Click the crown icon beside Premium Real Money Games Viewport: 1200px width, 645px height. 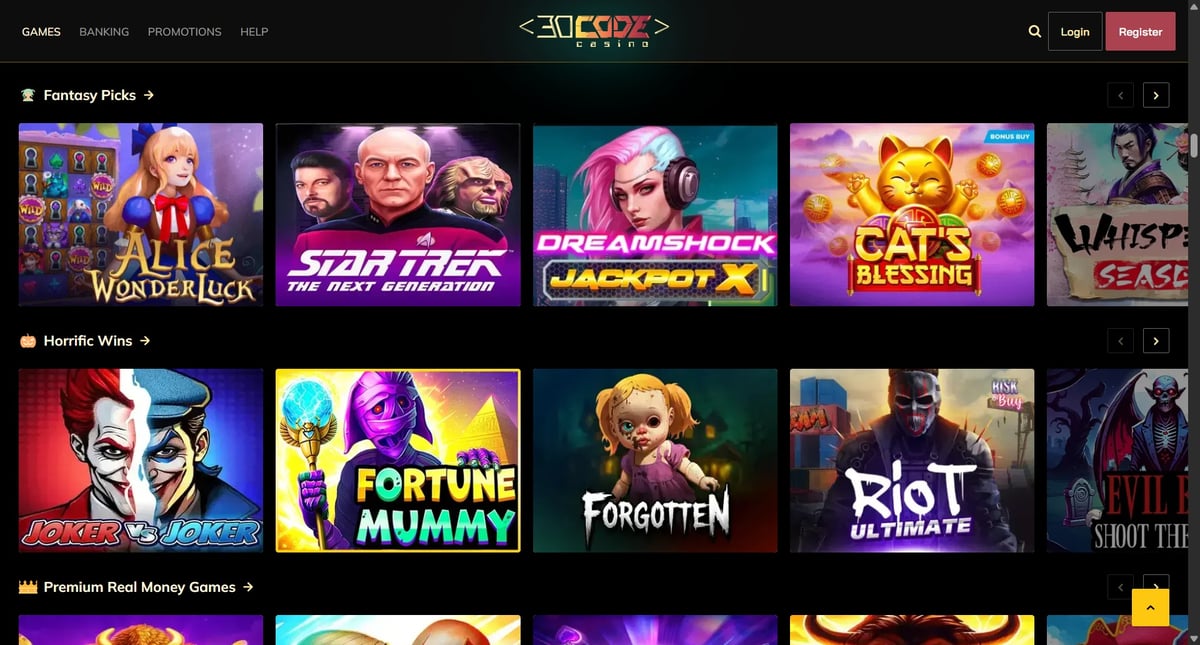tap(28, 587)
